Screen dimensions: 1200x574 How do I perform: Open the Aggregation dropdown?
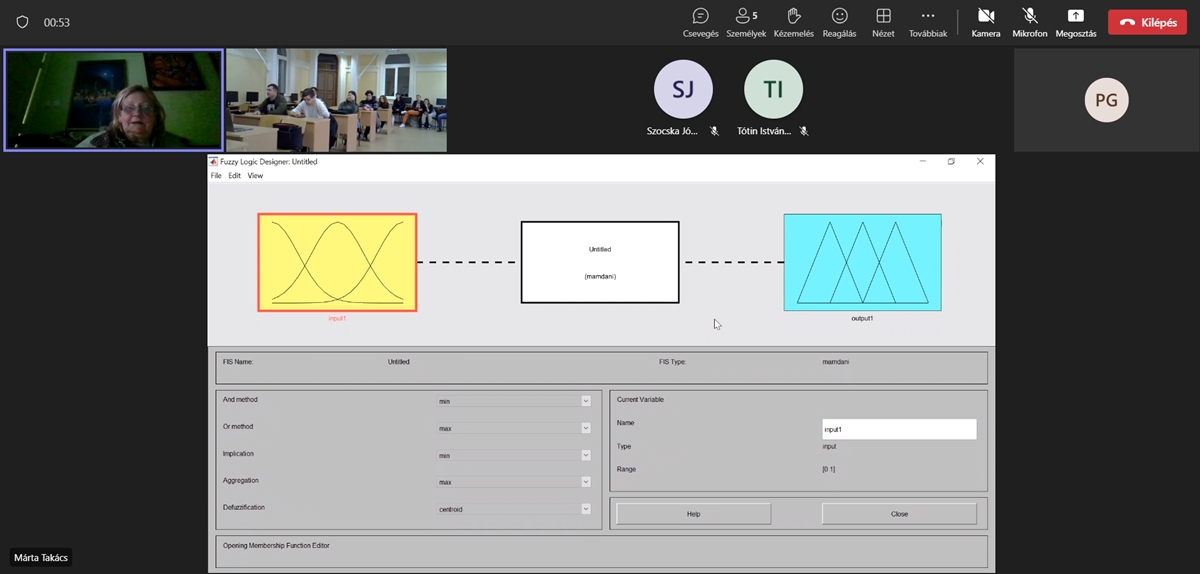[x=515, y=482]
